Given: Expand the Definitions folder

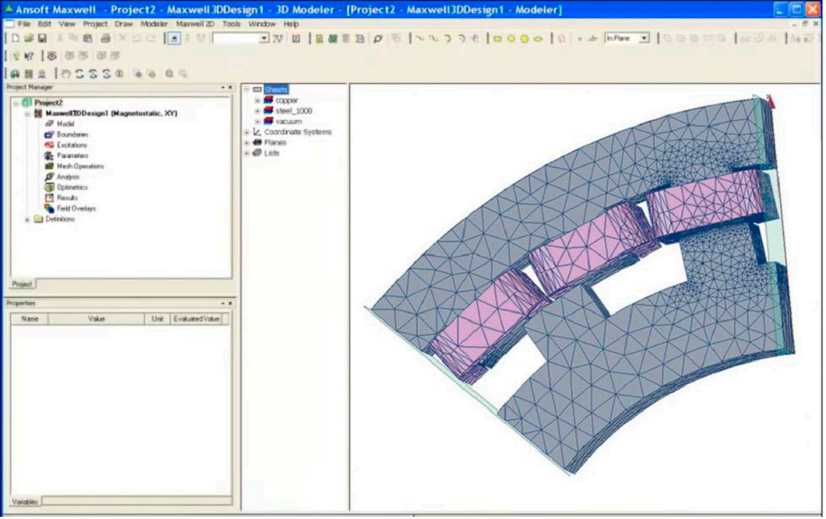Looking at the screenshot, I should [x=27, y=219].
